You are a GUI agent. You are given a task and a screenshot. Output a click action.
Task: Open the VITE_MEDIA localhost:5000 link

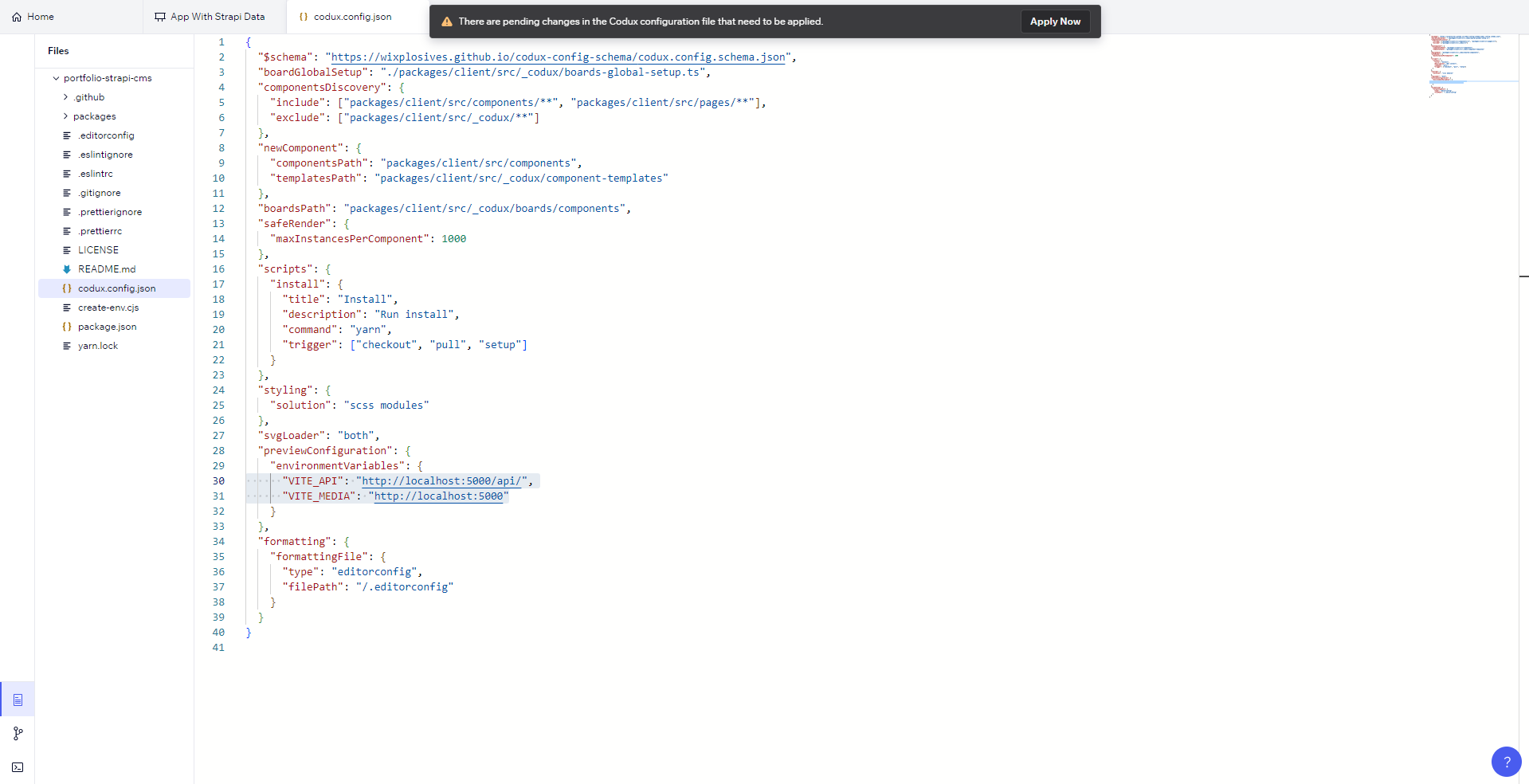pyautogui.click(x=439, y=496)
